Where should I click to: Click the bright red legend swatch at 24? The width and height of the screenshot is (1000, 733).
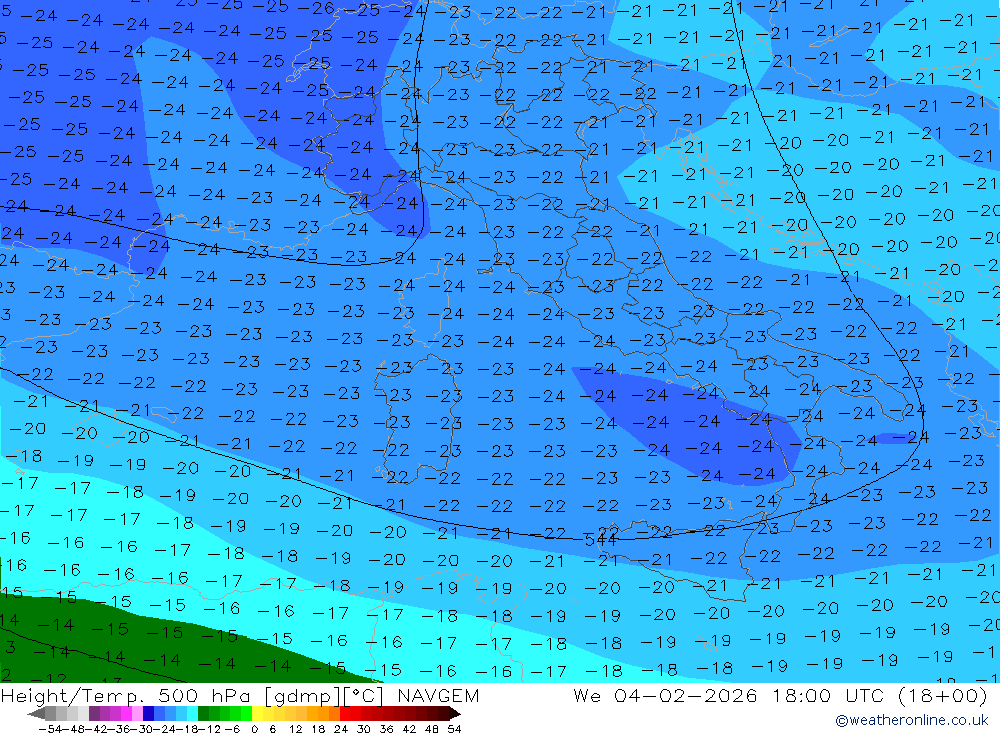345,713
